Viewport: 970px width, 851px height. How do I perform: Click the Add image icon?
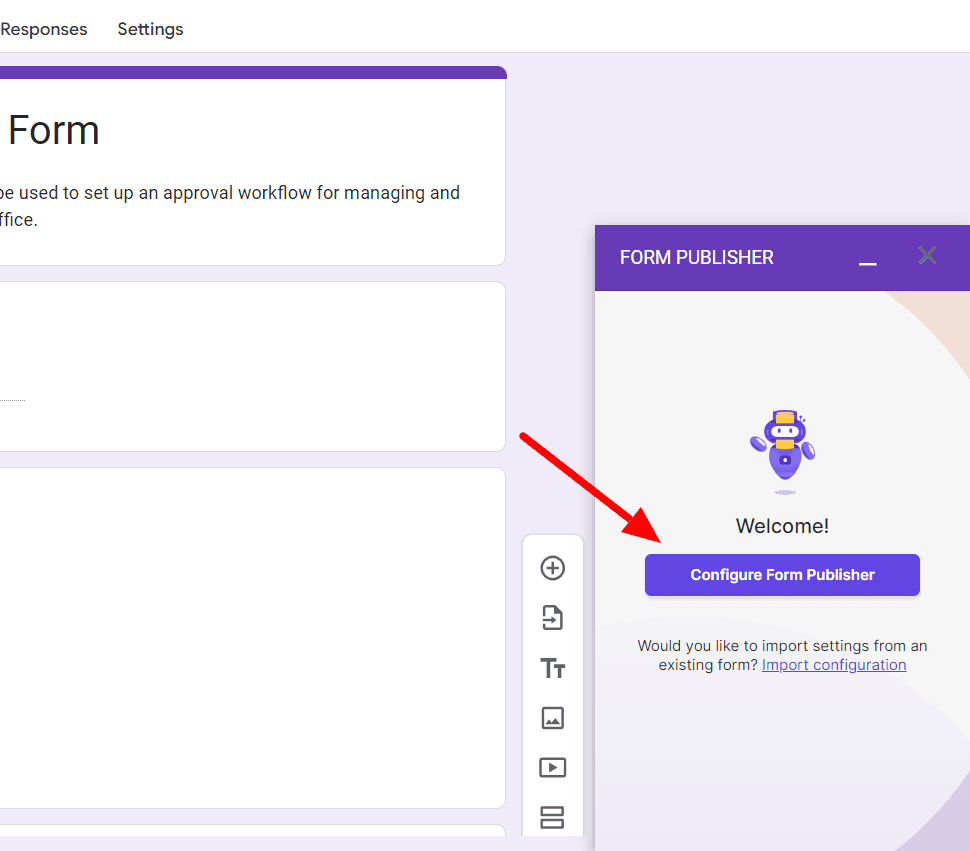[552, 718]
